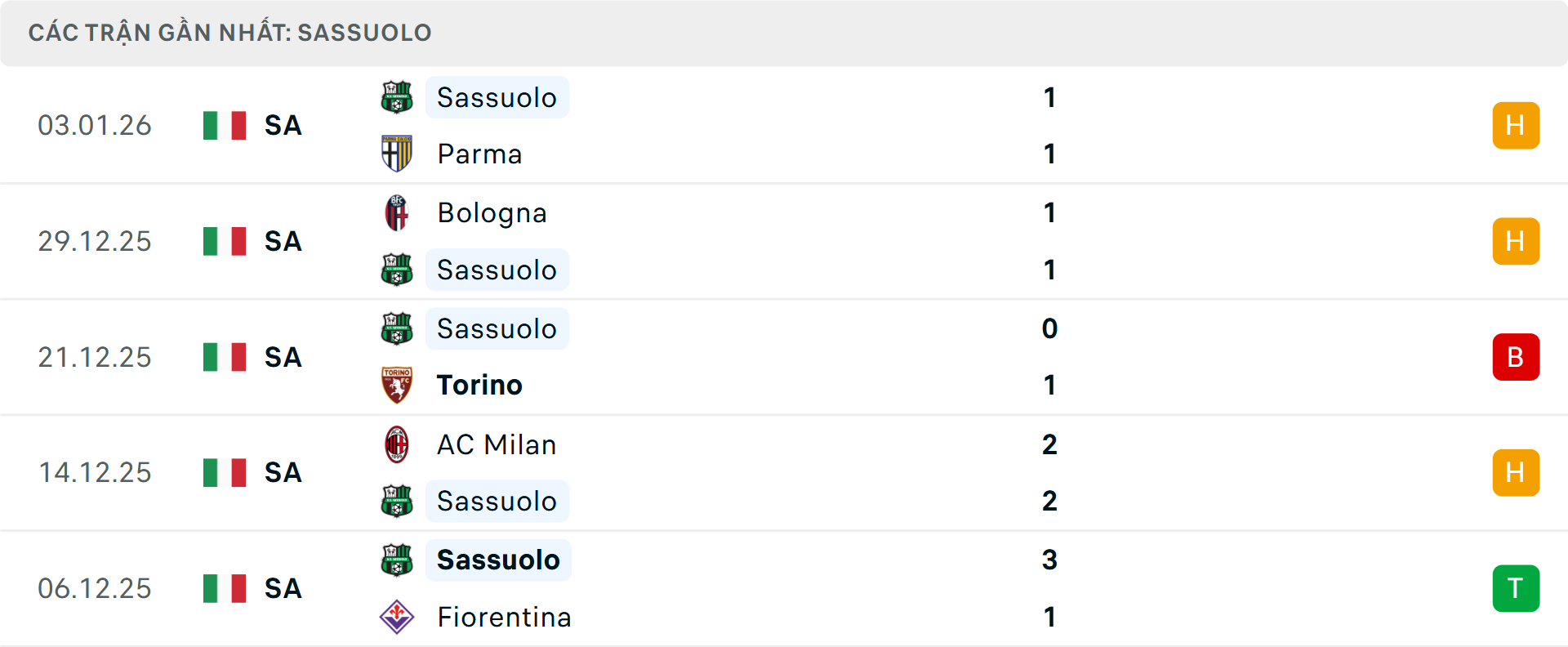Image resolution: width=1568 pixels, height=647 pixels.
Task: Click the yellow H badge for Sassuolo vs Parma
Action: [x=1516, y=125]
